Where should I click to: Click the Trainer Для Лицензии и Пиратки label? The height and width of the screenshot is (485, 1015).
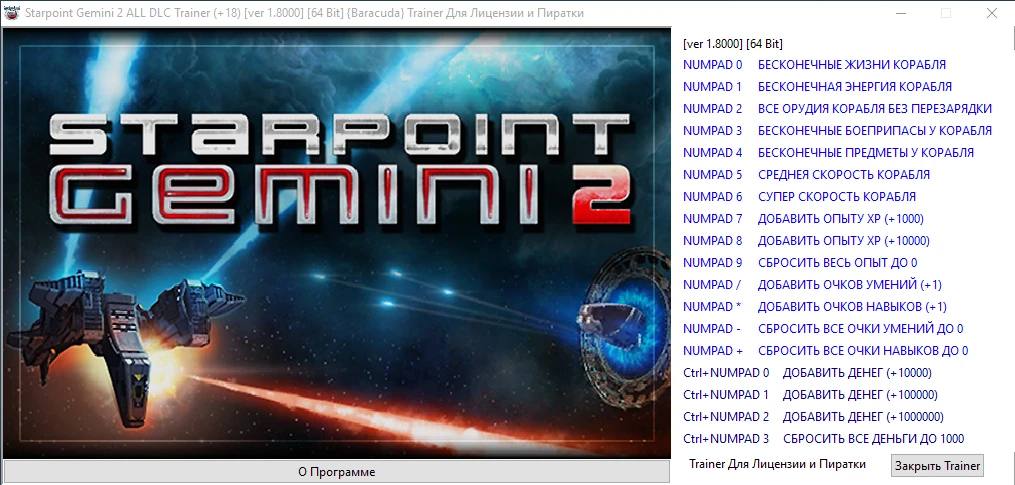click(777, 464)
